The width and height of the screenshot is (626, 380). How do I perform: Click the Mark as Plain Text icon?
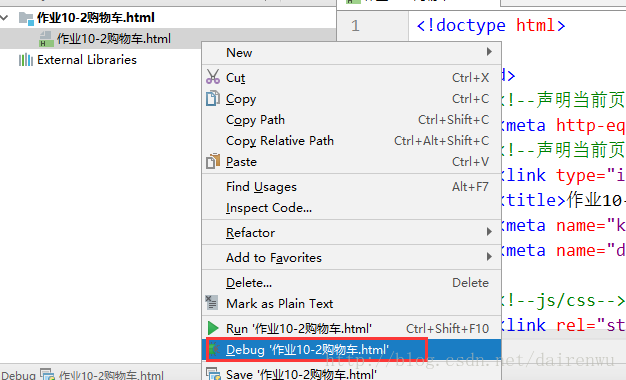[x=212, y=303]
